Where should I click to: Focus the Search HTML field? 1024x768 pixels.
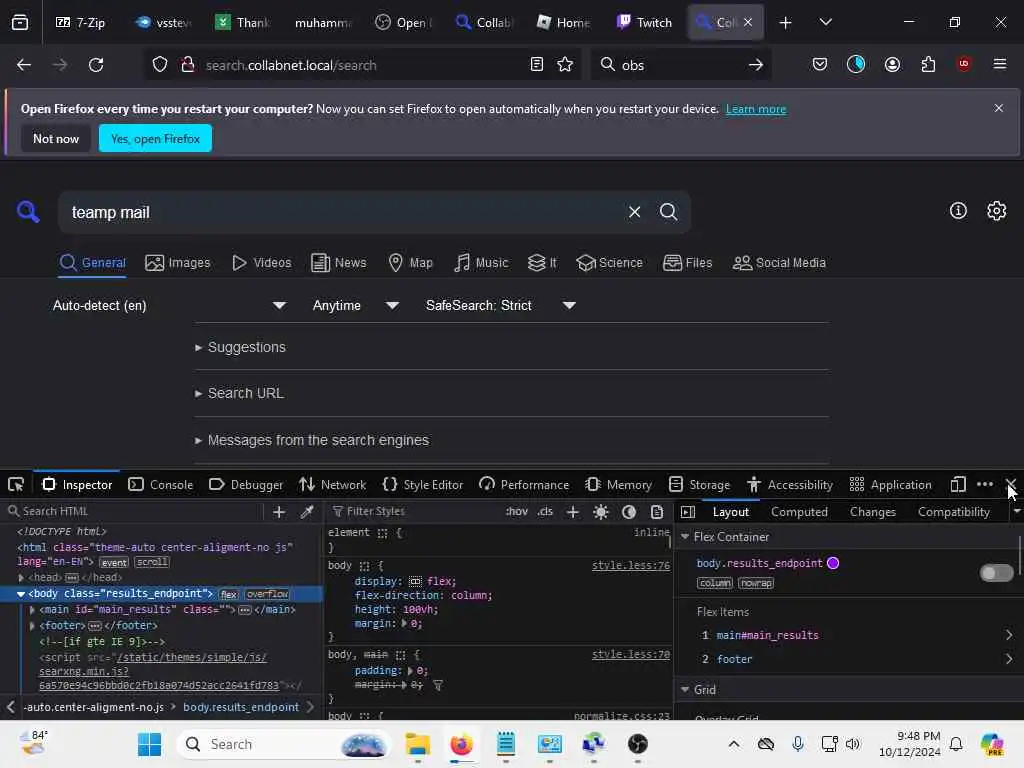click(134, 511)
